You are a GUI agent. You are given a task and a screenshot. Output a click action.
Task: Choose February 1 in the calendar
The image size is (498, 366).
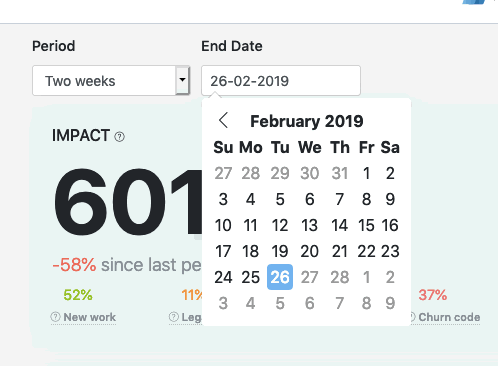[x=366, y=173]
